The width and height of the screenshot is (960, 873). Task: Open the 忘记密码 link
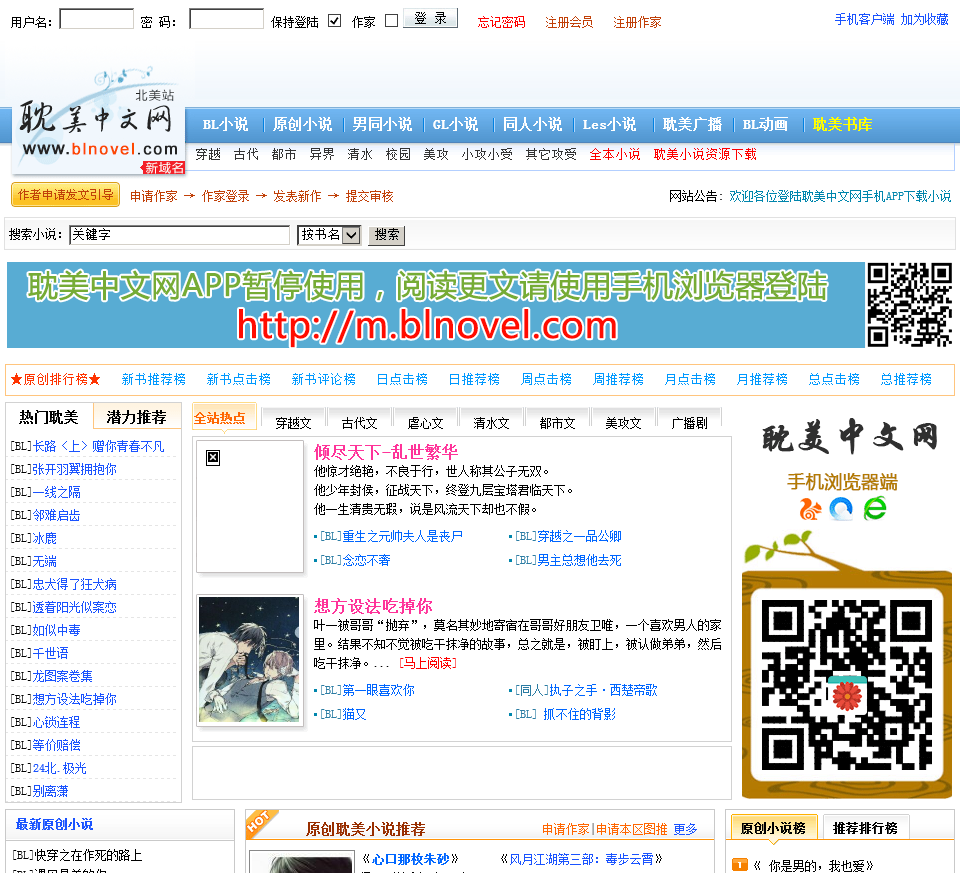(x=501, y=23)
